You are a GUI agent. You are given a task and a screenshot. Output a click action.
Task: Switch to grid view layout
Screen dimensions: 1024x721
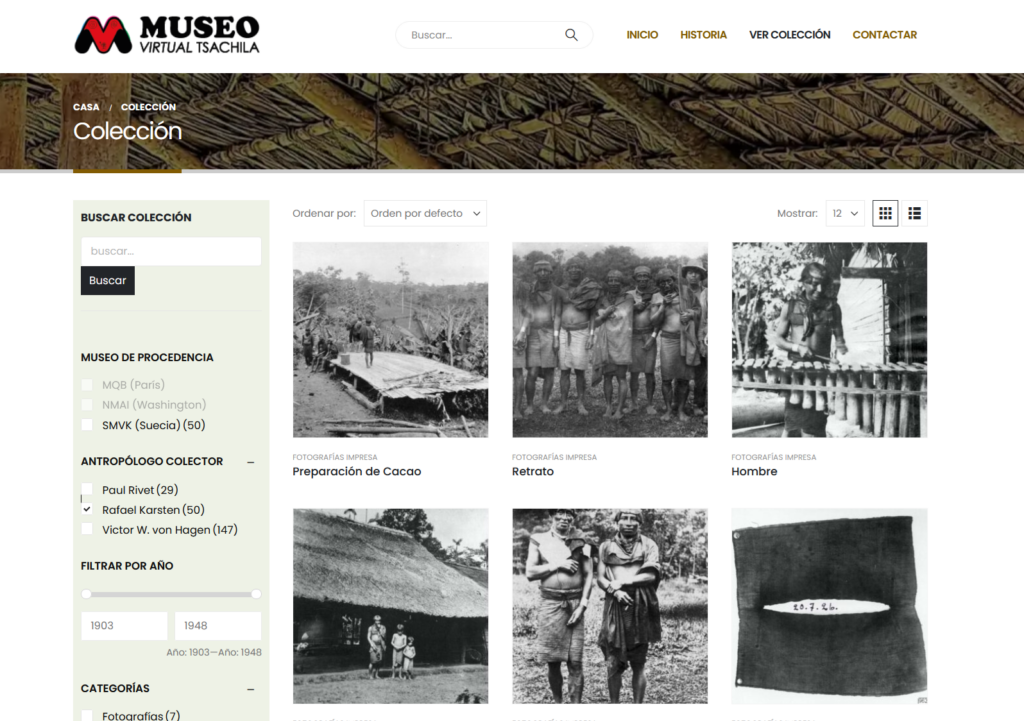(885, 213)
